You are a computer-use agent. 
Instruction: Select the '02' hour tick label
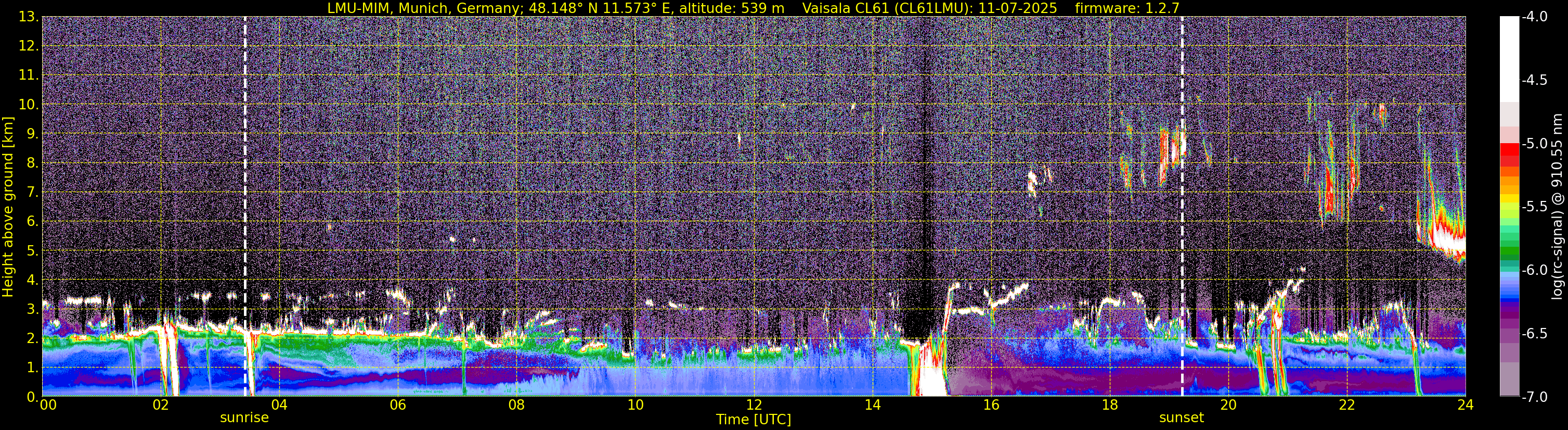pos(161,404)
